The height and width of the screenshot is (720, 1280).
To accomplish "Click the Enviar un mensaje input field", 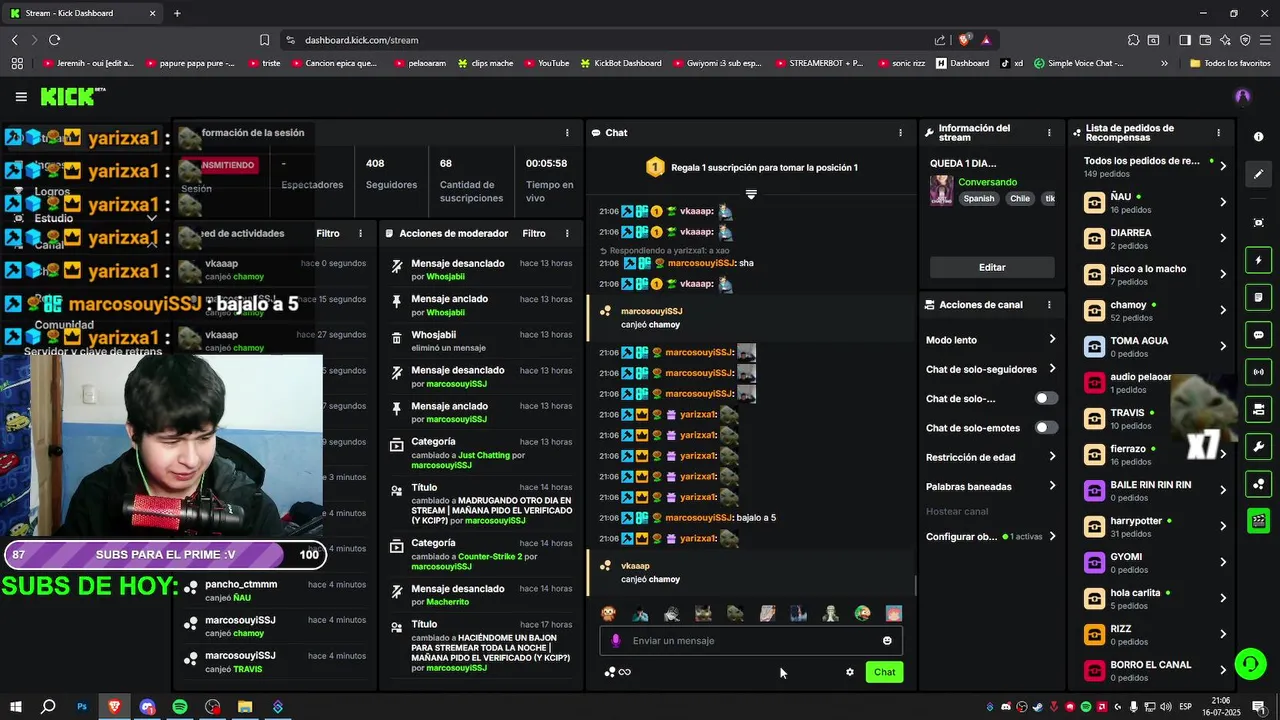I will pyautogui.click(x=751, y=641).
